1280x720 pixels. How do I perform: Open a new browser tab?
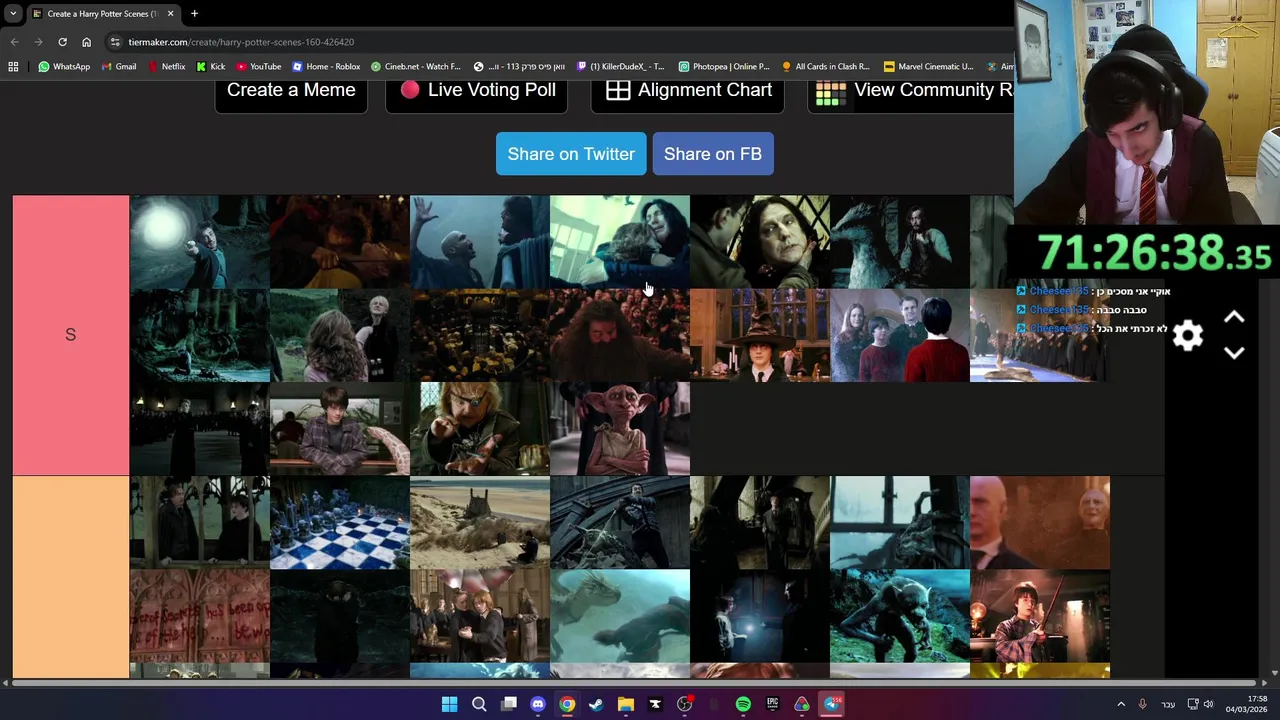tap(194, 14)
